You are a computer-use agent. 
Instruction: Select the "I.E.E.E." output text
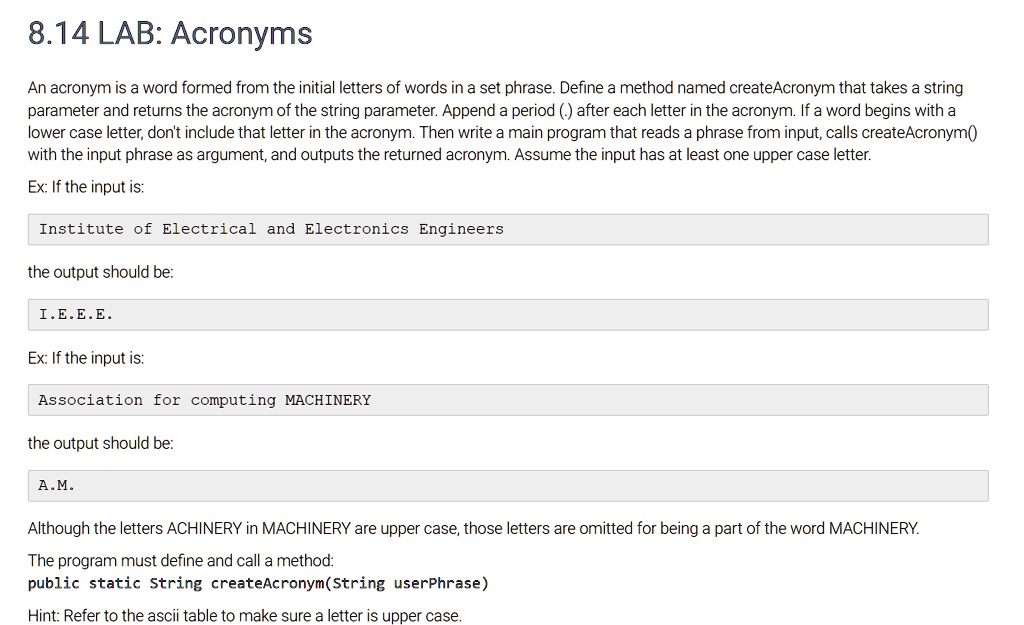[76, 315]
